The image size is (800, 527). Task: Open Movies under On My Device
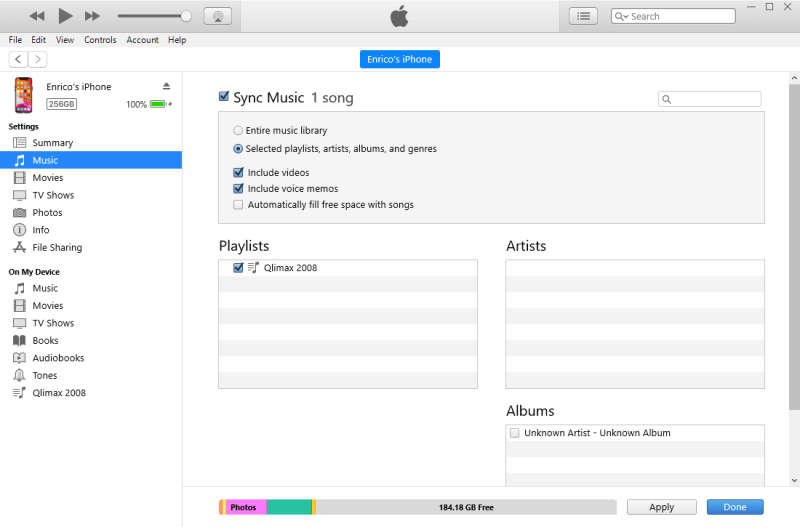tap(91, 306)
